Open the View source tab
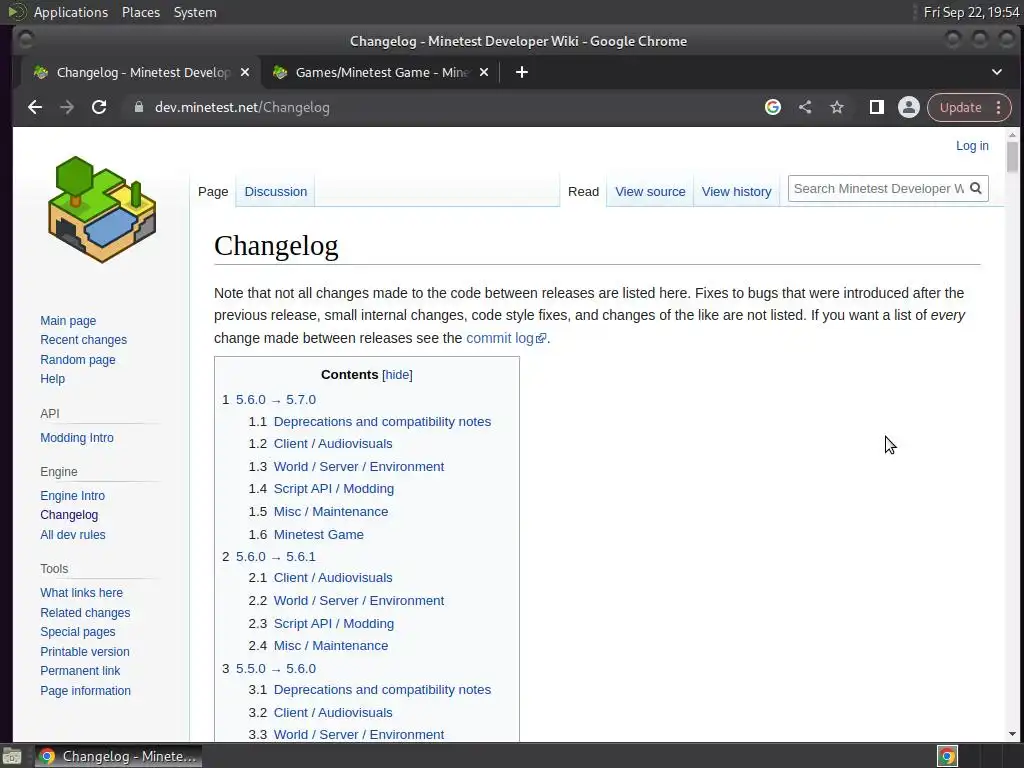Viewport: 1024px width, 768px height. coord(650,191)
